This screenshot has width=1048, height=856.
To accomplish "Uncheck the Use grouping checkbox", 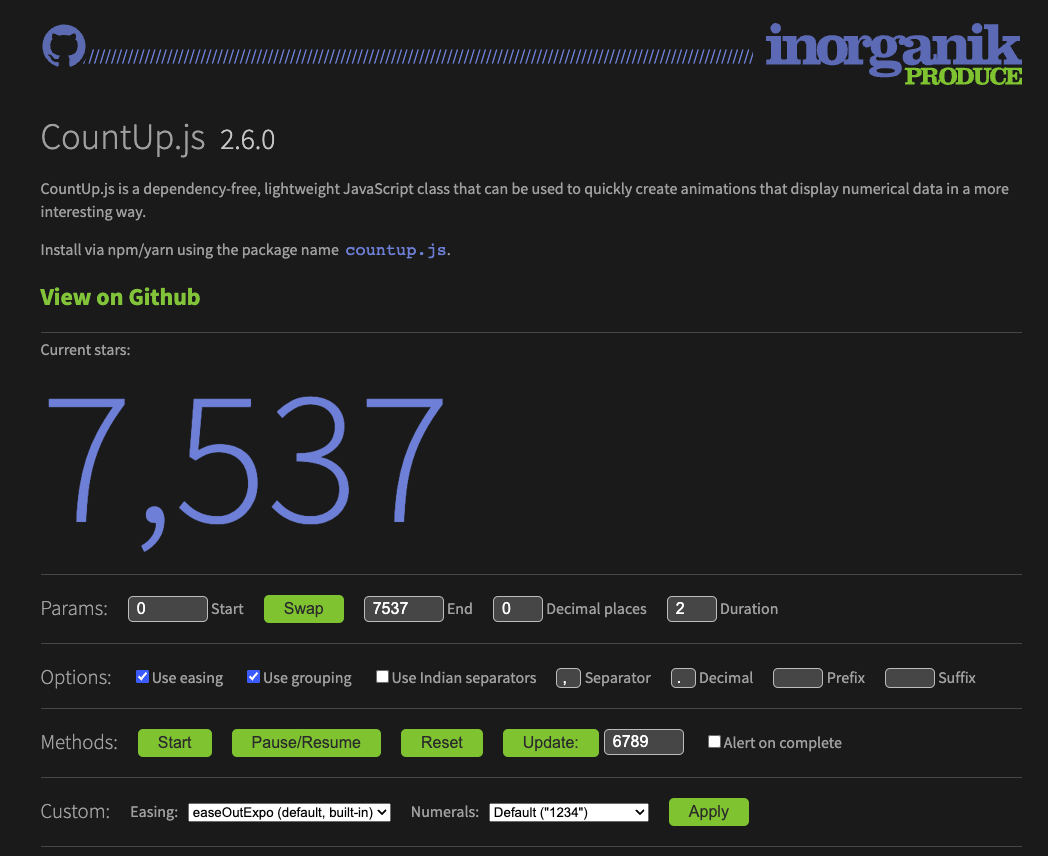I will 253,677.
